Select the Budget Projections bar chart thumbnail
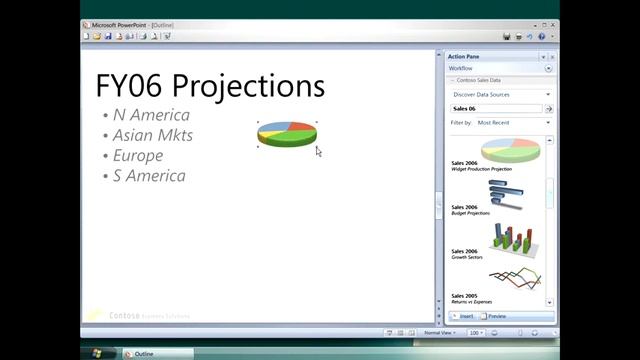Viewport: 640px width, 360px height. pyautogui.click(x=506, y=194)
